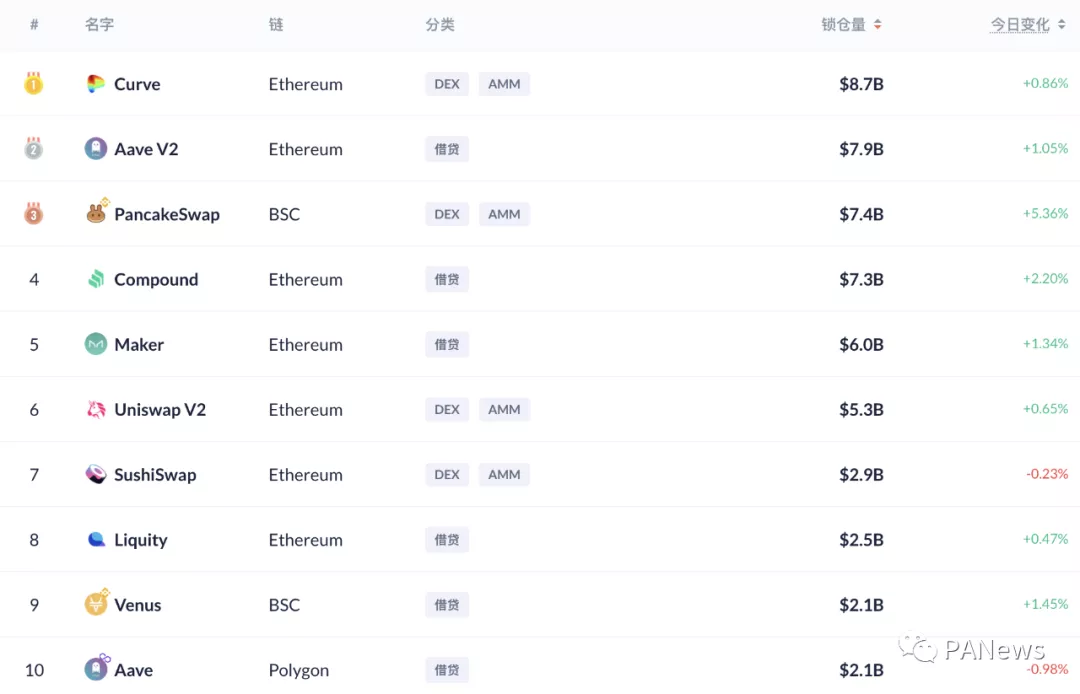Viewport: 1080px width, 694px height.
Task: Click the 名字 column header
Action: [99, 24]
